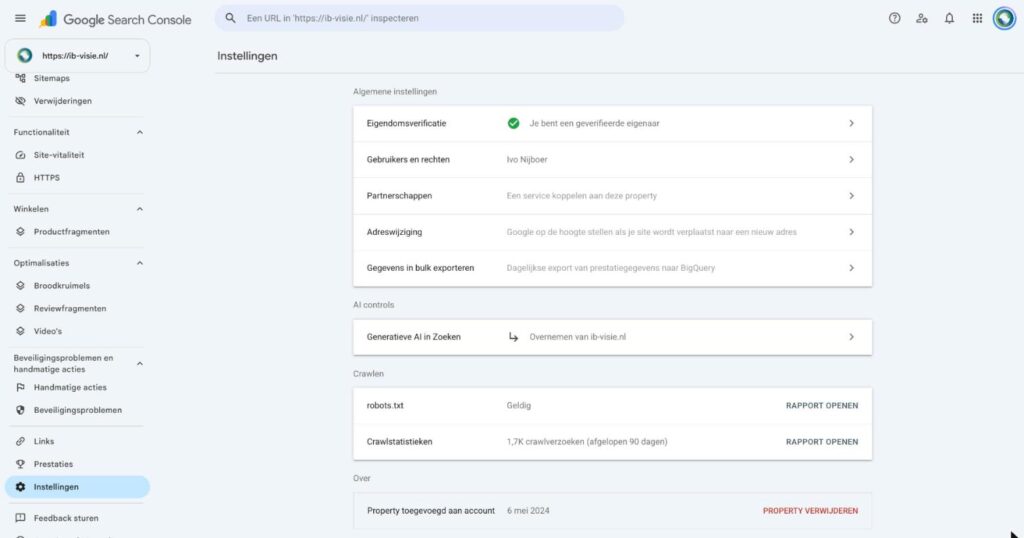Open Handmatige acties in sidebar
The width and height of the screenshot is (1024, 538).
point(70,388)
